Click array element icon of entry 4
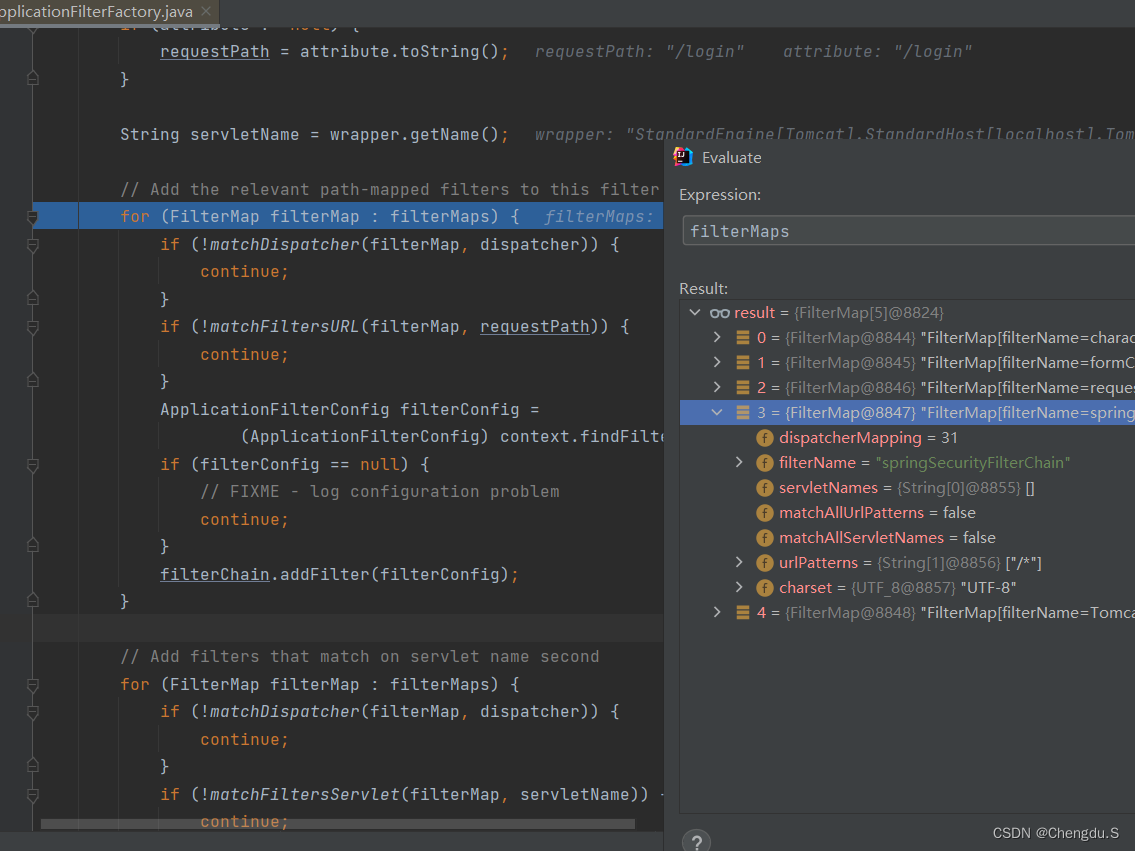The width and height of the screenshot is (1135, 851). pyautogui.click(x=743, y=612)
